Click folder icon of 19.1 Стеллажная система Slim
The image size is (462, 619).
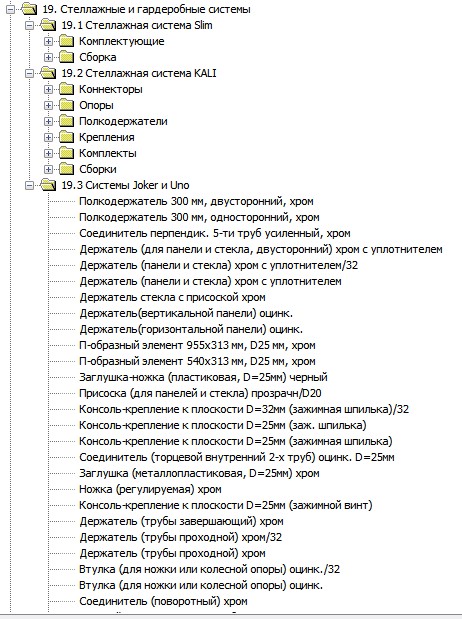coord(48,25)
